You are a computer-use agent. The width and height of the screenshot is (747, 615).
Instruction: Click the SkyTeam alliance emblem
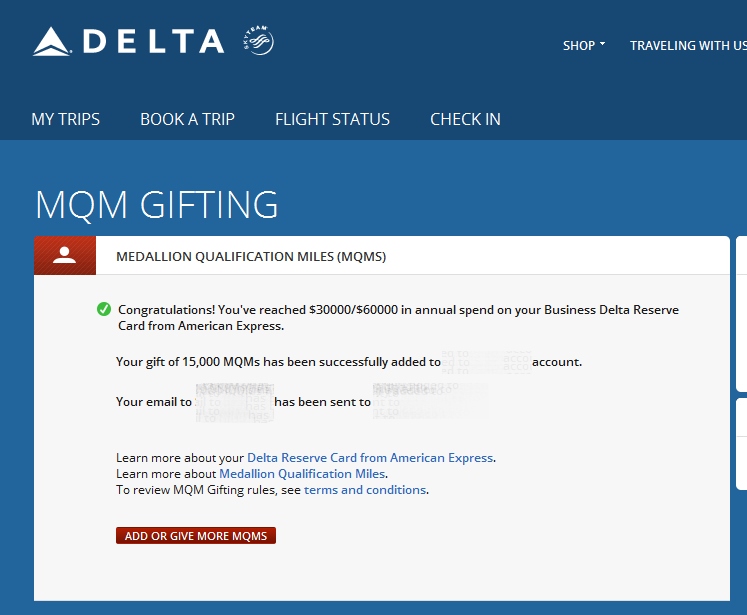click(258, 41)
